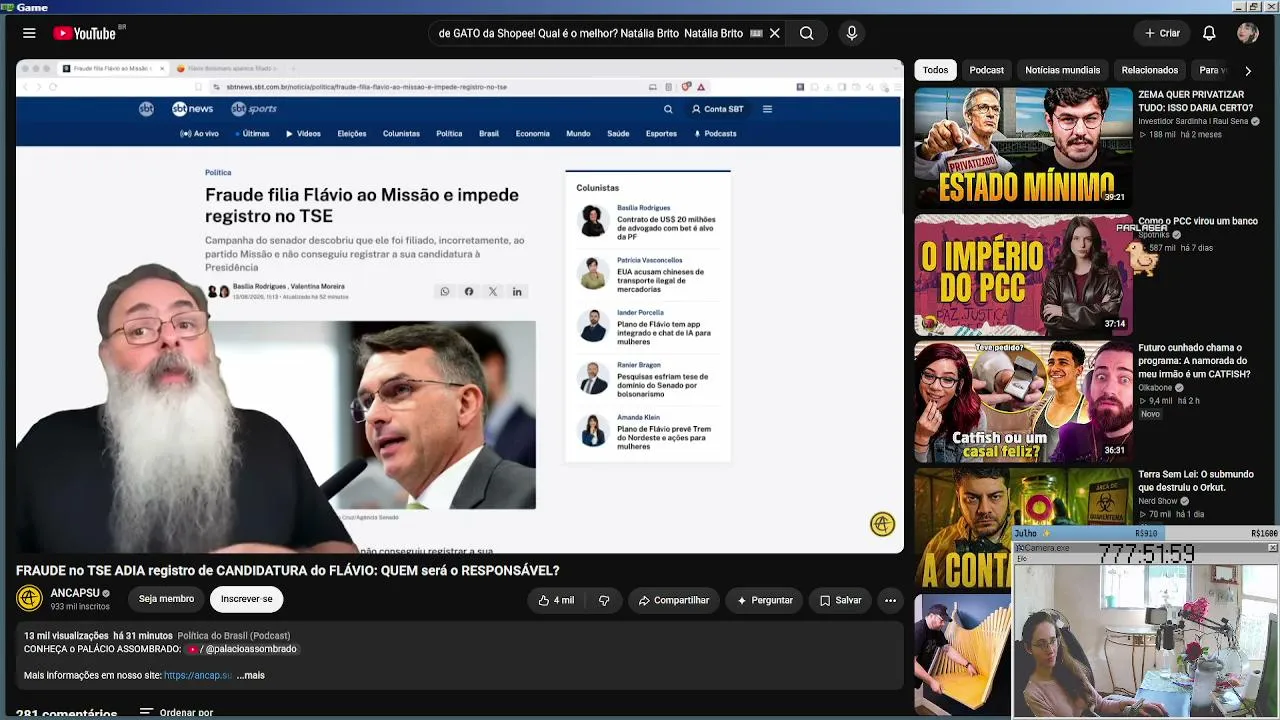1280x720 pixels.
Task: Become a member with Seja membro
Action: click(x=166, y=599)
